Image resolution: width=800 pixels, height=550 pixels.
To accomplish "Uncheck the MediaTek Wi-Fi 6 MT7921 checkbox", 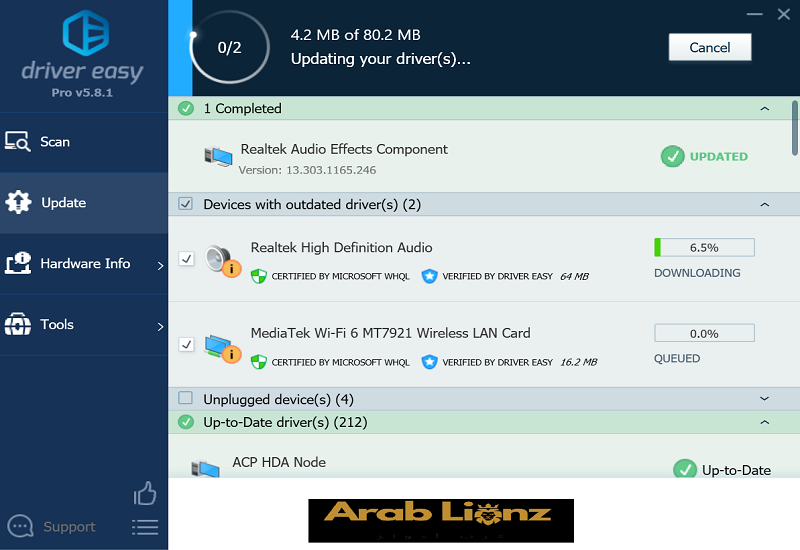I will [186, 344].
